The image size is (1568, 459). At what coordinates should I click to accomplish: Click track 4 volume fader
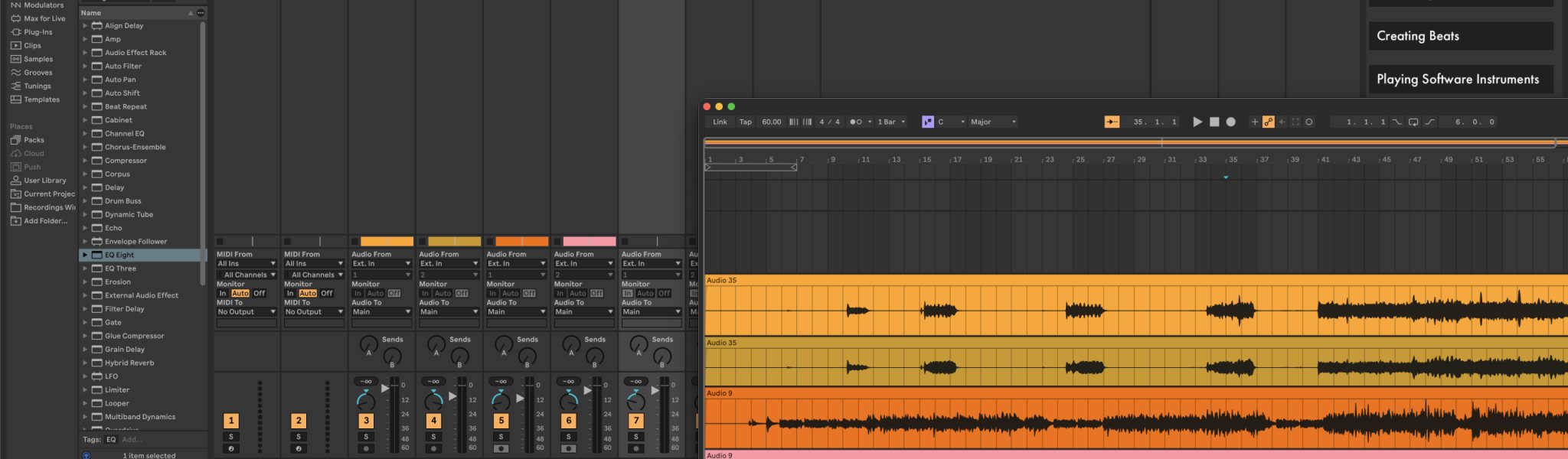point(452,397)
